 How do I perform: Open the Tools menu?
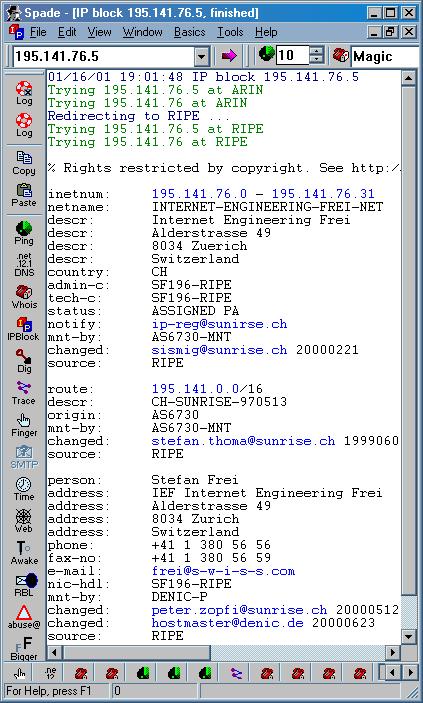click(x=230, y=32)
